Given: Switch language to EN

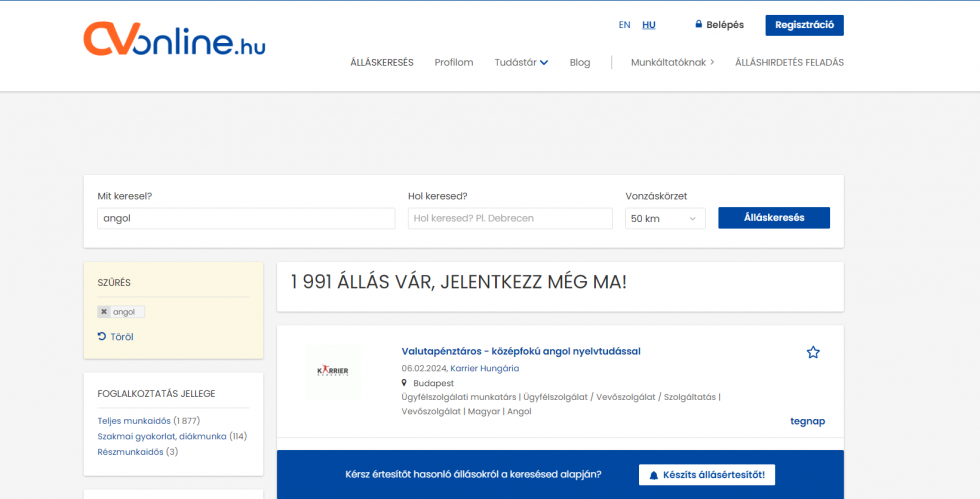Looking at the screenshot, I should pos(624,25).
